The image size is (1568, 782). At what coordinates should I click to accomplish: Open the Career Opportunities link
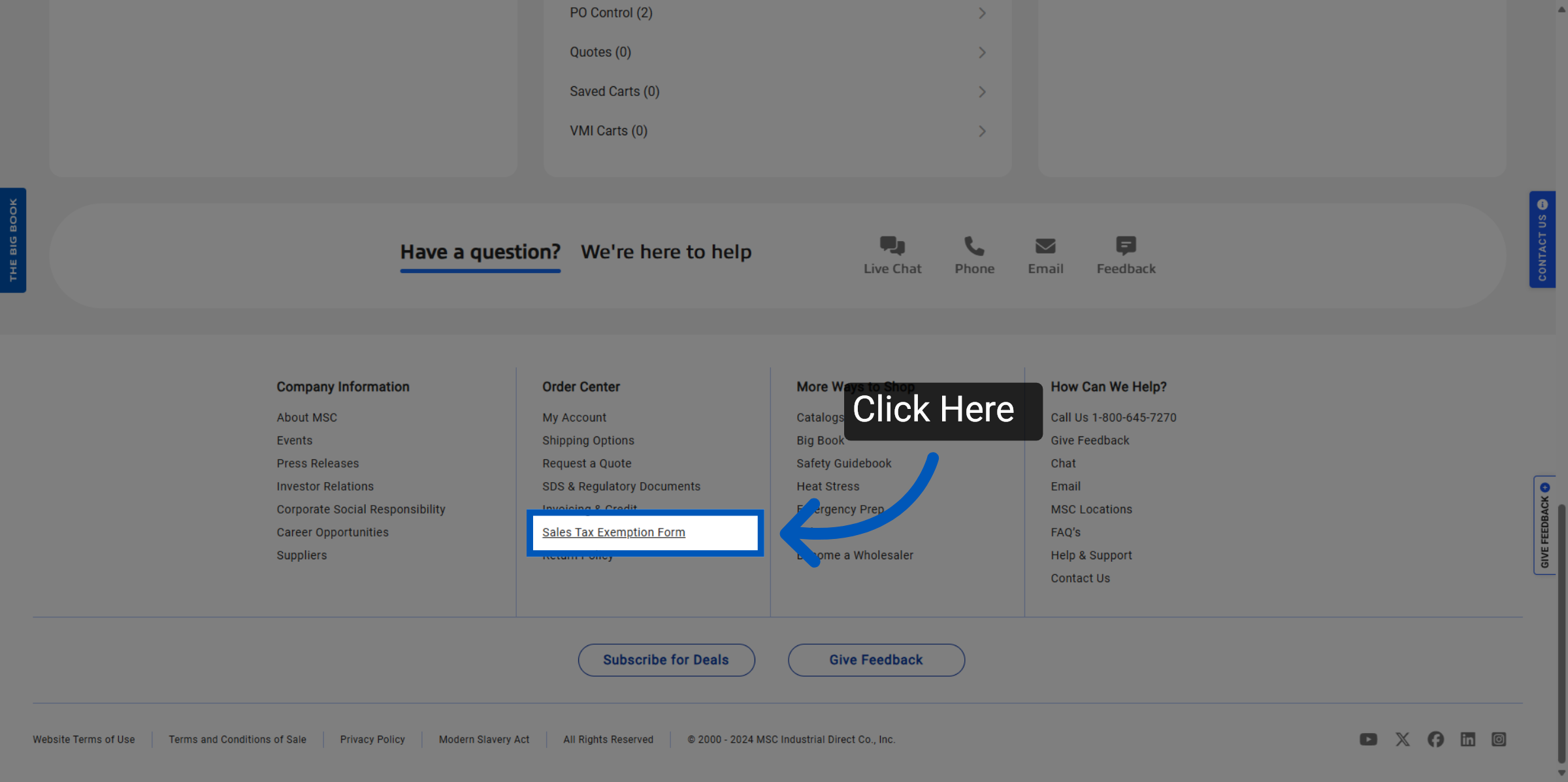[333, 532]
